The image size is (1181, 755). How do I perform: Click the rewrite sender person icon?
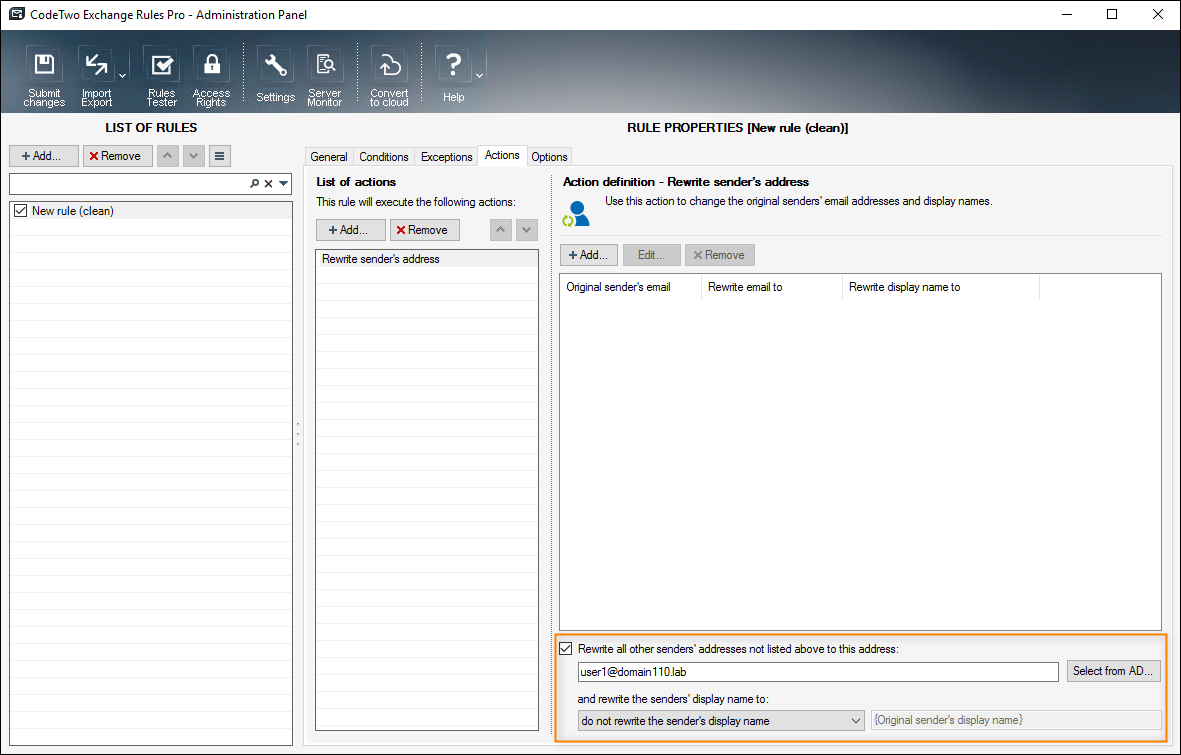coord(576,214)
